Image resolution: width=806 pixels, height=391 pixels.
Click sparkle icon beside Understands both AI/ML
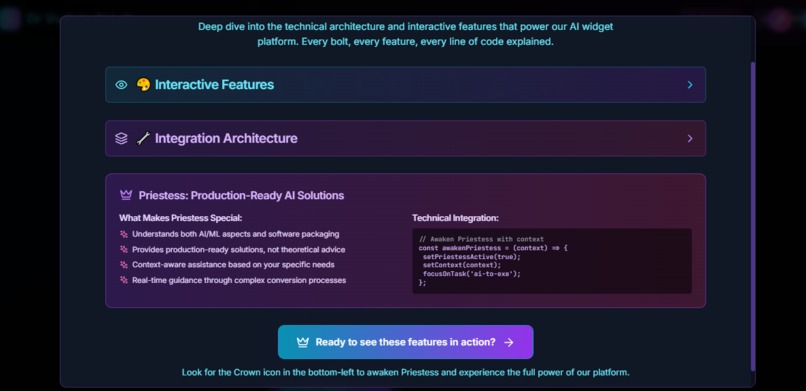(x=124, y=234)
